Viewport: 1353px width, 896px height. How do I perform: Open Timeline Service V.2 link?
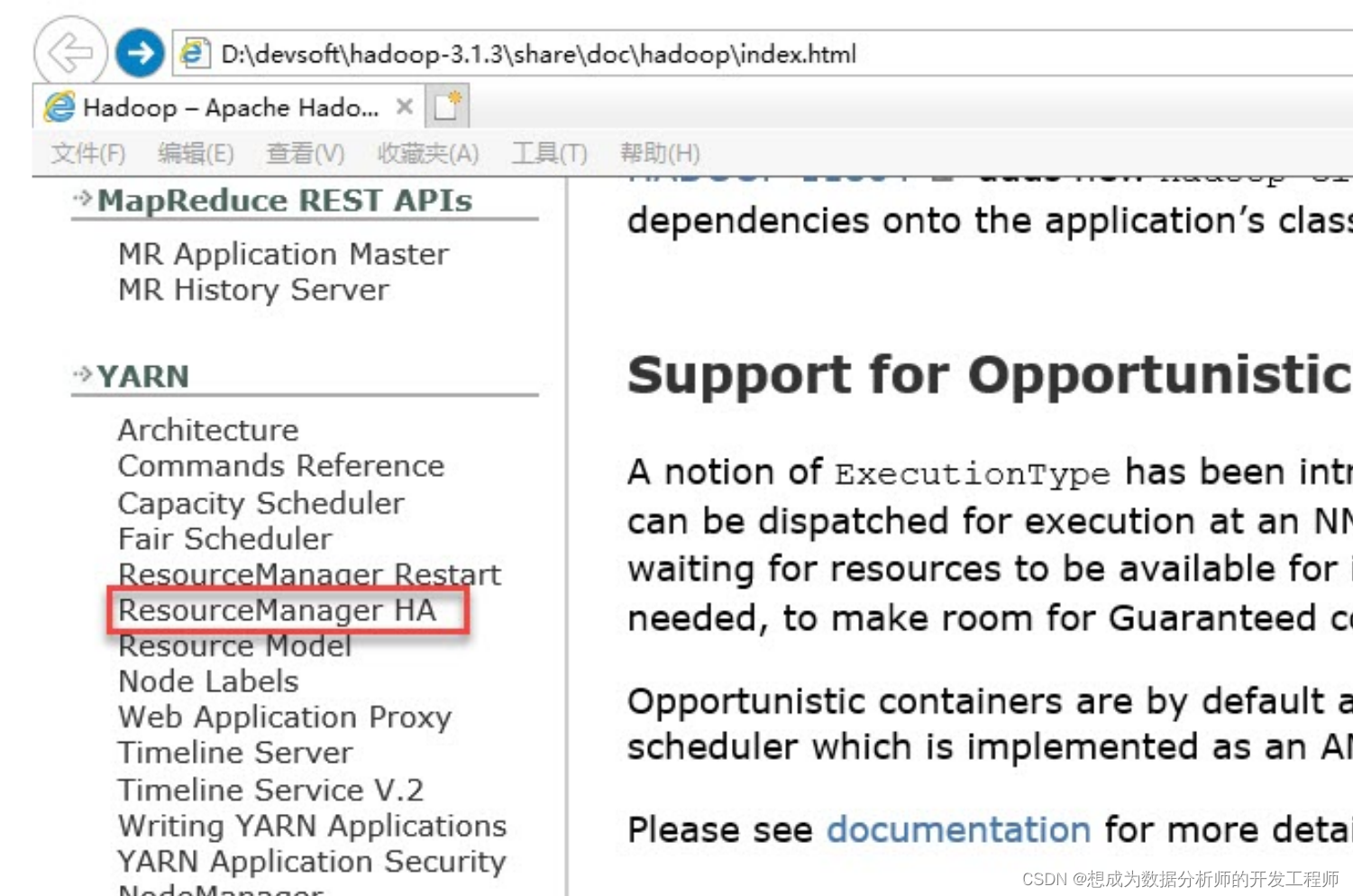(270, 790)
